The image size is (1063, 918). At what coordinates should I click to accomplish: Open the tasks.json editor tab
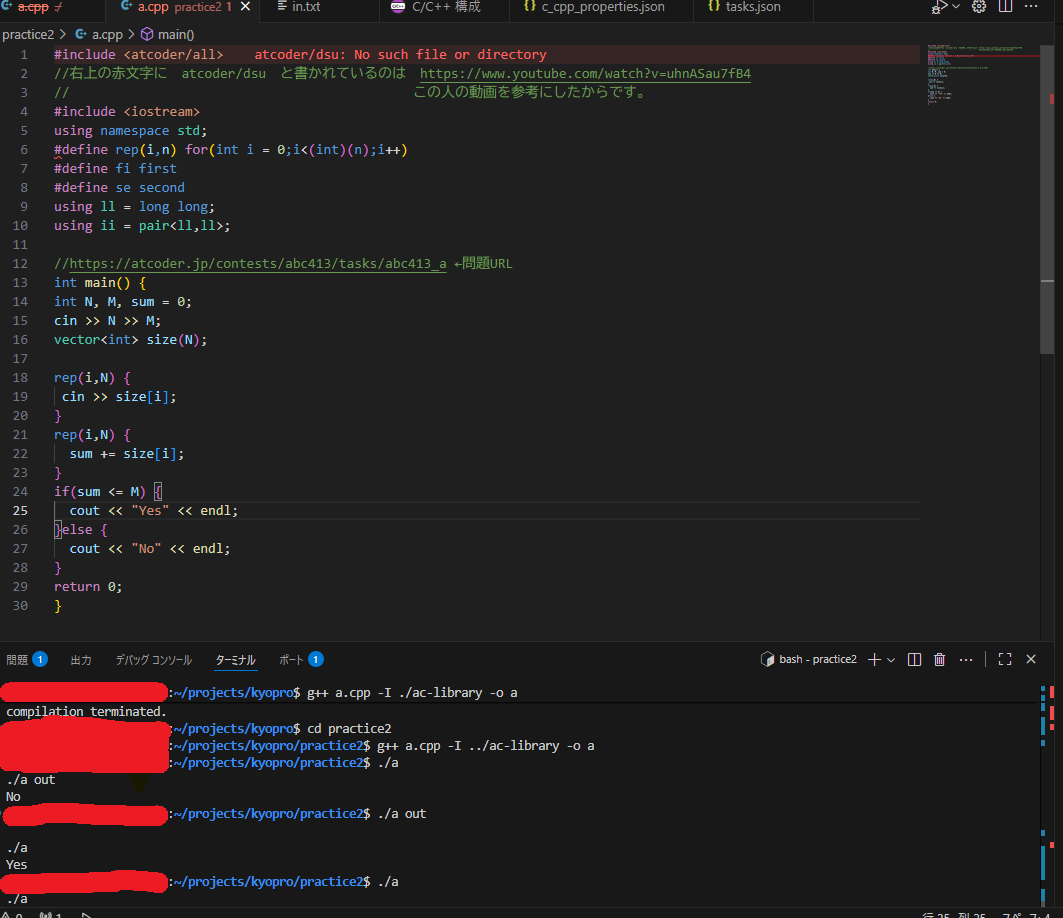(744, 7)
